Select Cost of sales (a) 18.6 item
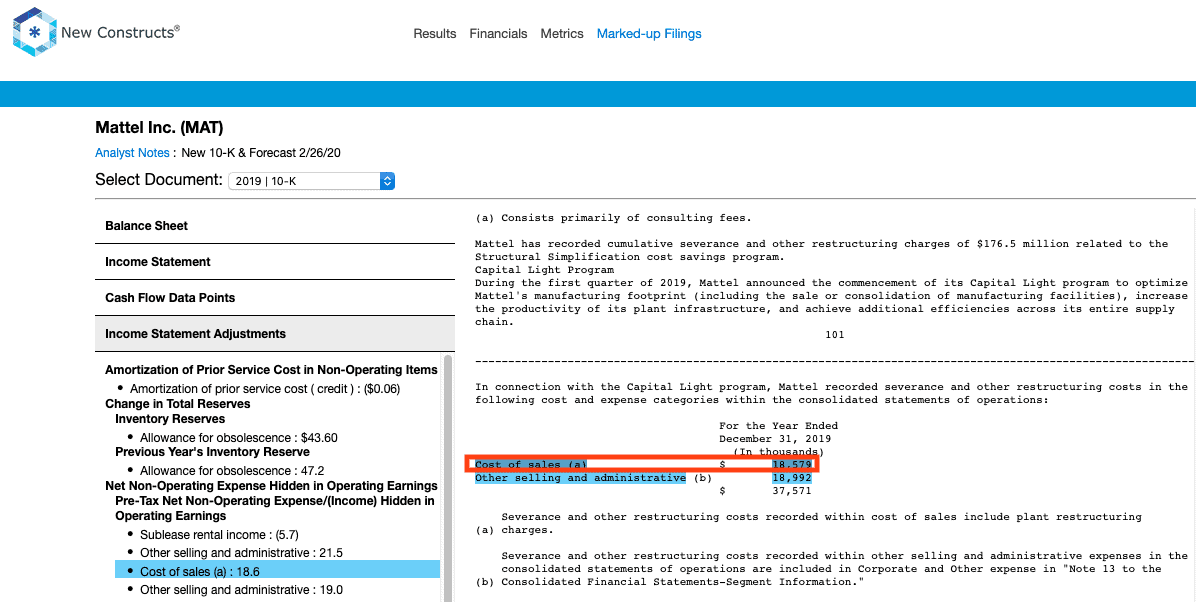1196x602 pixels. 278,571
